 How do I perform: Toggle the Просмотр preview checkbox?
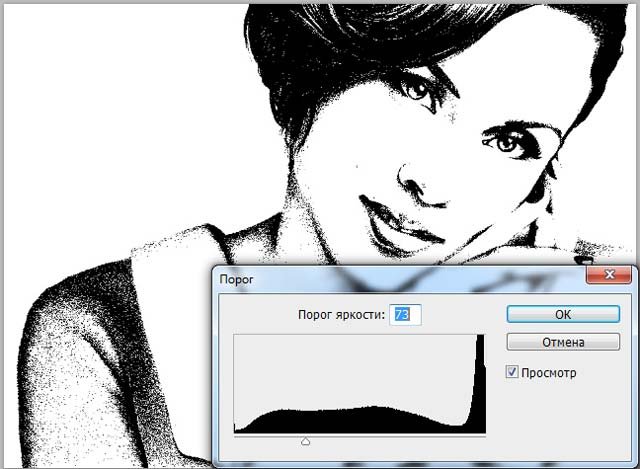pos(512,372)
